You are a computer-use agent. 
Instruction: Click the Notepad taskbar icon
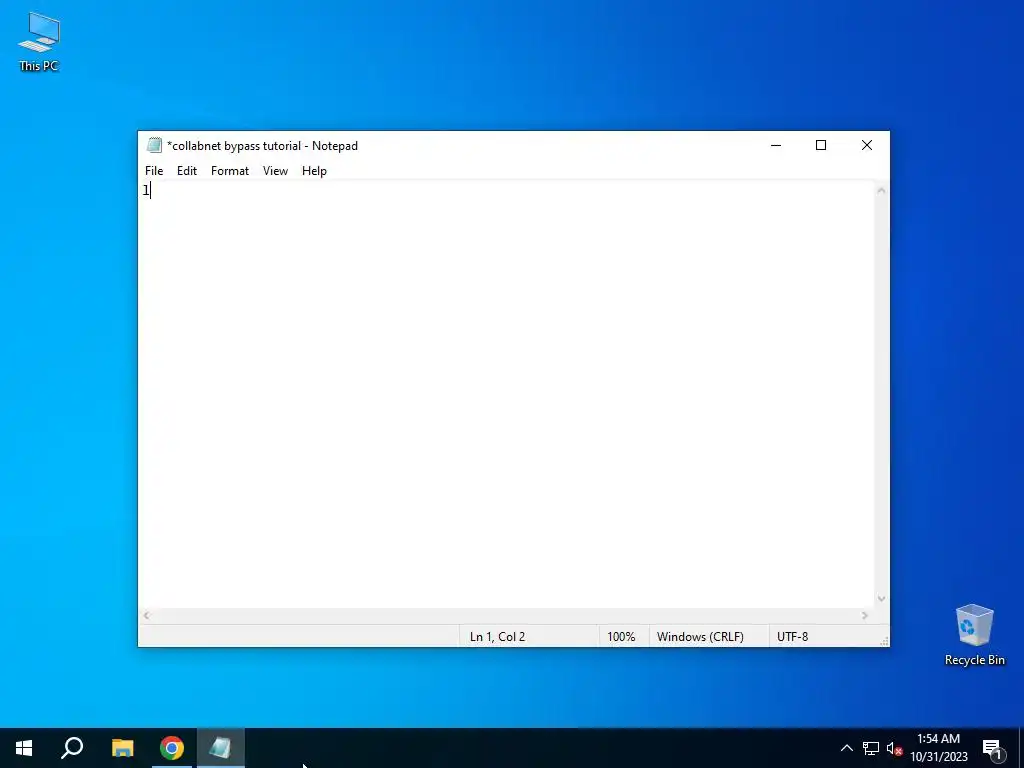[221, 748]
